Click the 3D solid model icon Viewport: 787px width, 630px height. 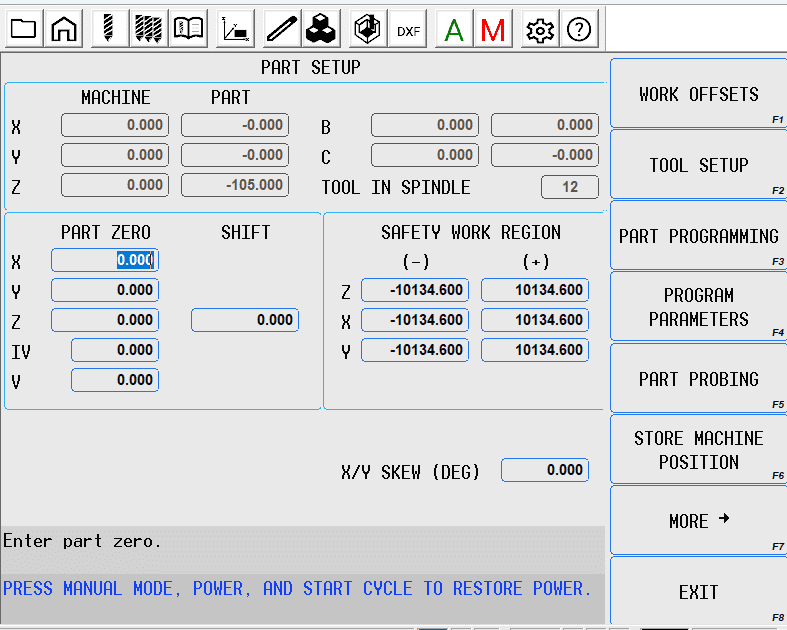coord(367,29)
